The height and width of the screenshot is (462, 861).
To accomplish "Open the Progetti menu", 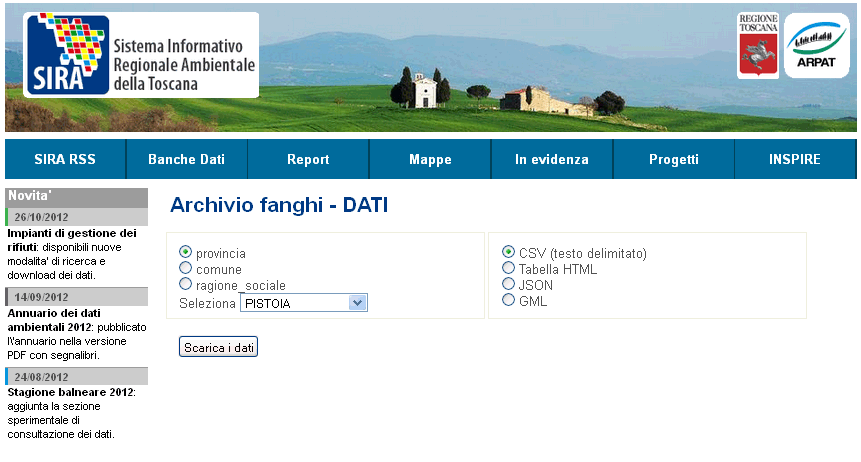I will point(674,159).
